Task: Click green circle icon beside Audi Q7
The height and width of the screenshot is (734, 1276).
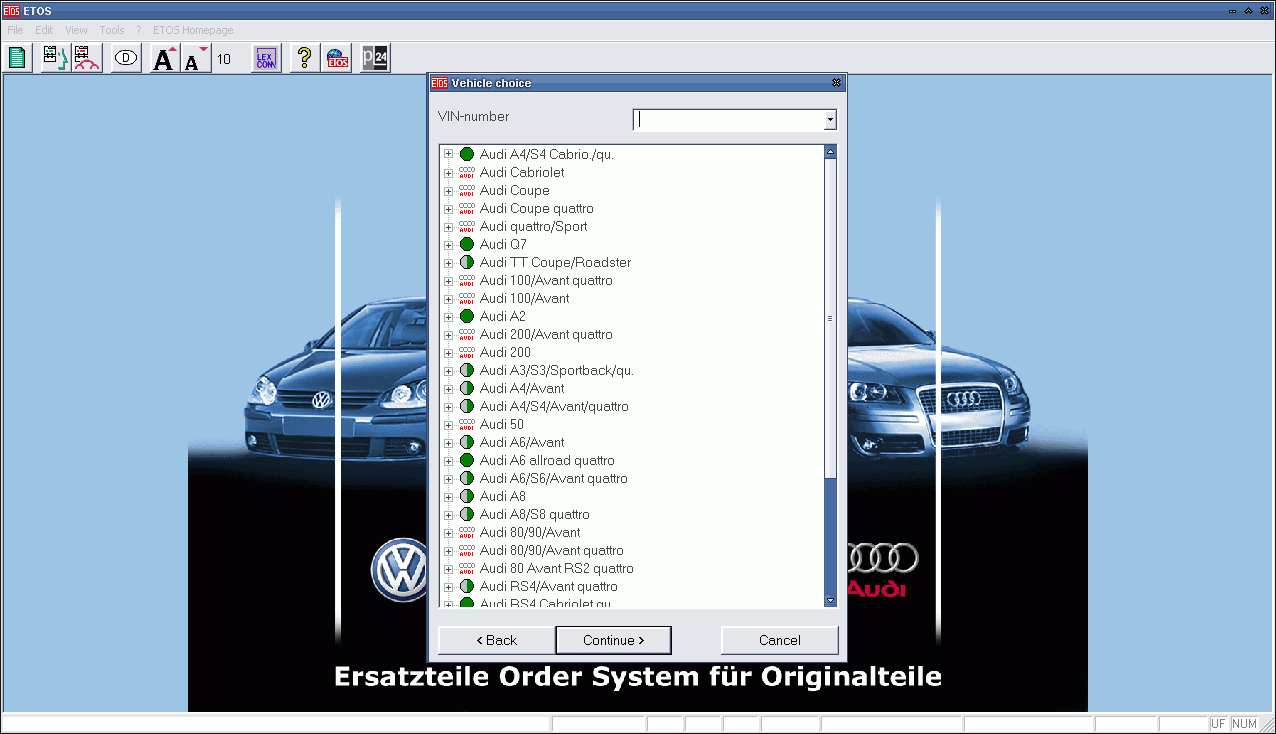Action: pyautogui.click(x=467, y=244)
